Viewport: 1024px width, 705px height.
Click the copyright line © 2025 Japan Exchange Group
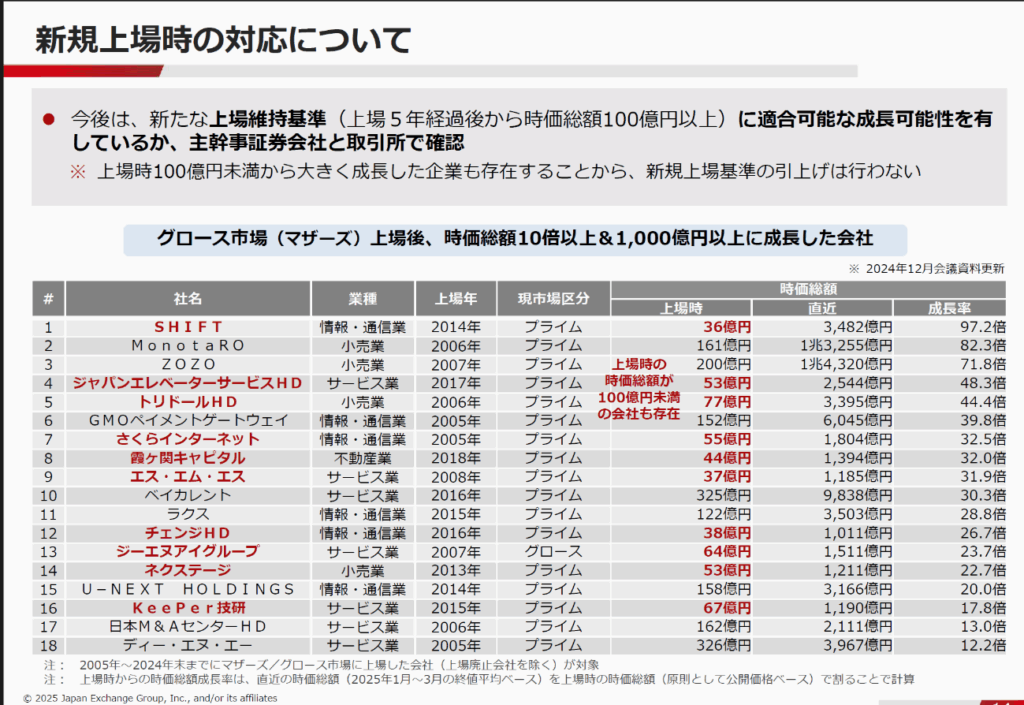coord(150,698)
